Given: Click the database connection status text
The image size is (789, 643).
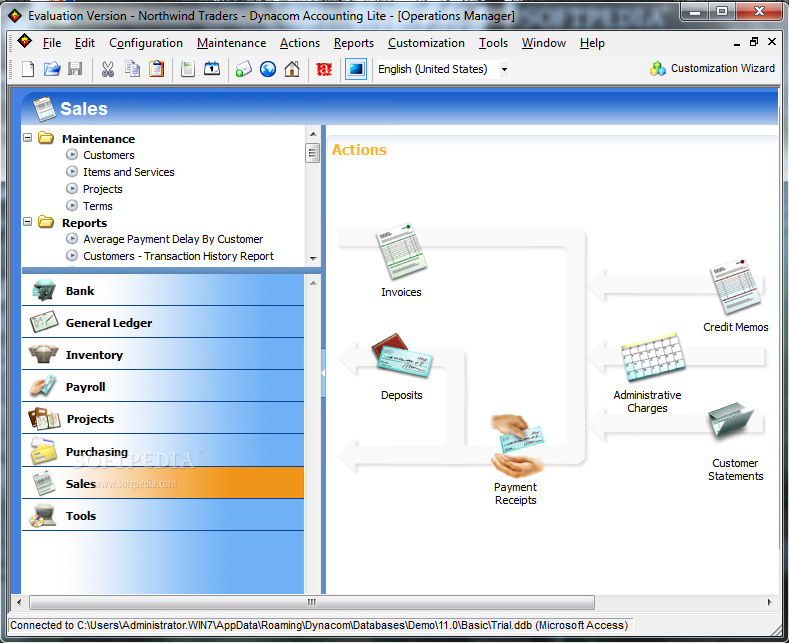Looking at the screenshot, I should 319,625.
